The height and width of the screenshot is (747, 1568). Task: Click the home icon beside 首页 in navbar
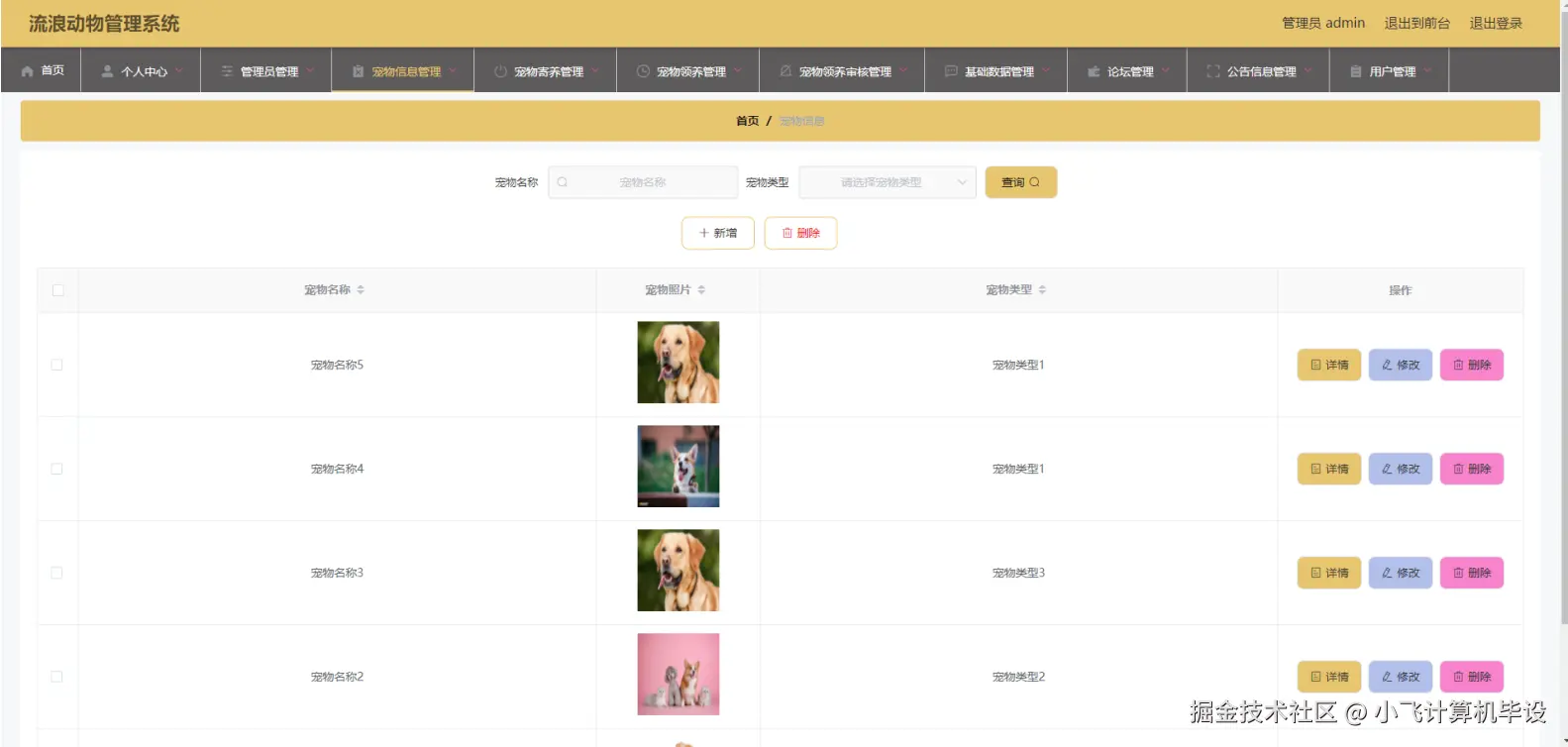click(x=27, y=71)
